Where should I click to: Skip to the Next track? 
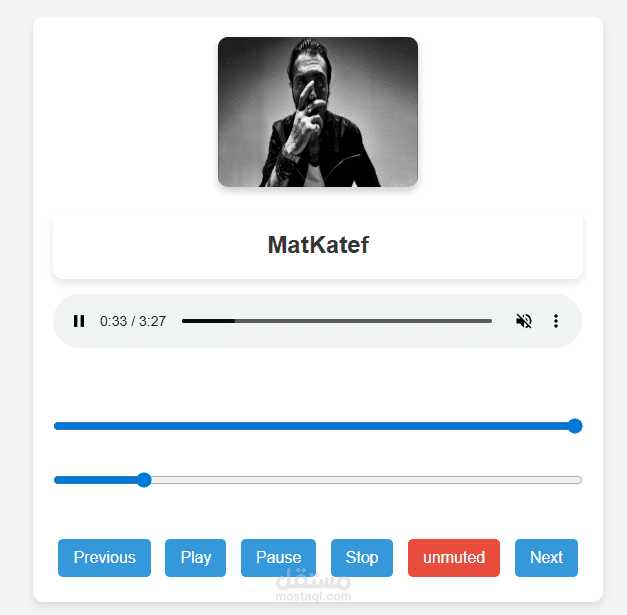pyautogui.click(x=546, y=558)
